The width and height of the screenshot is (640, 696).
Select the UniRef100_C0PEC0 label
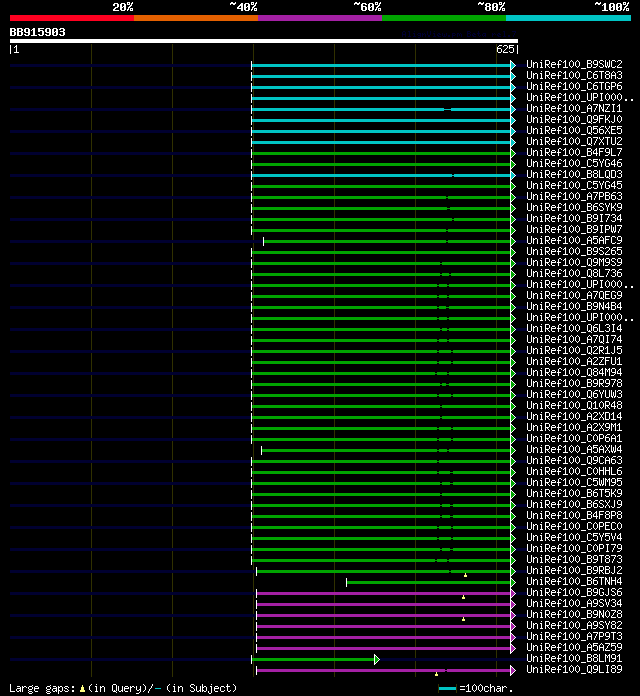click(x=574, y=526)
